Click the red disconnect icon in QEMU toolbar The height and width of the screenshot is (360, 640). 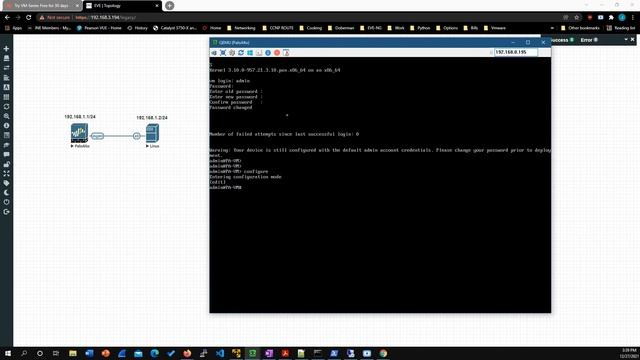(x=277, y=53)
